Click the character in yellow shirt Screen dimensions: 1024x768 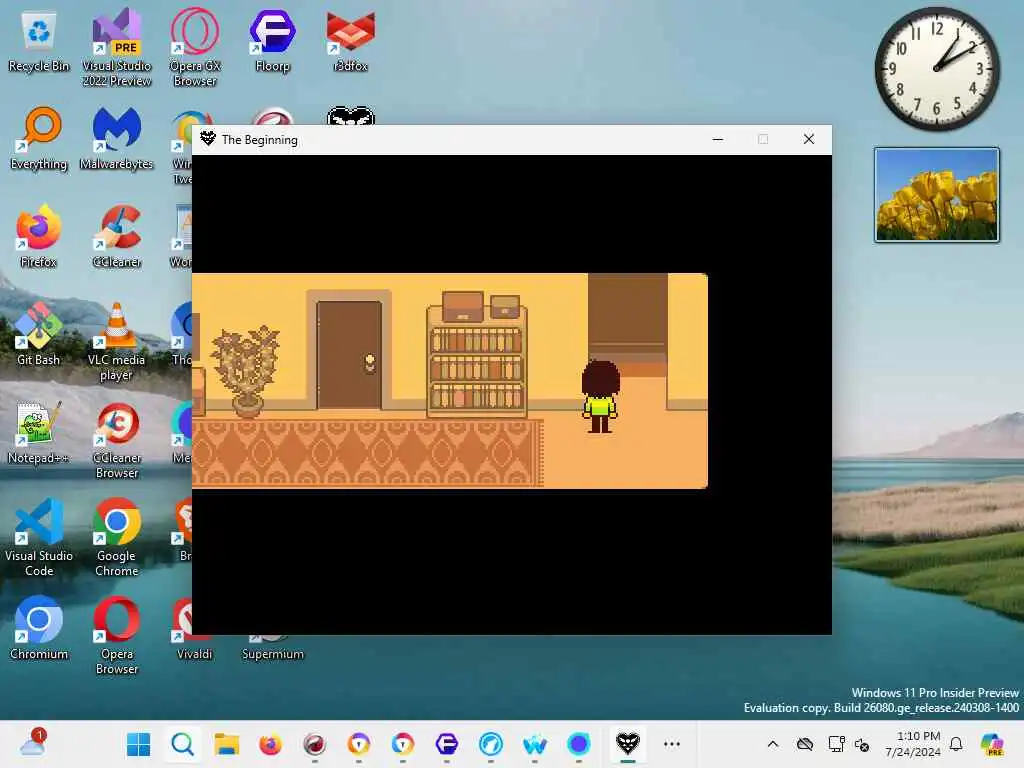click(x=600, y=396)
